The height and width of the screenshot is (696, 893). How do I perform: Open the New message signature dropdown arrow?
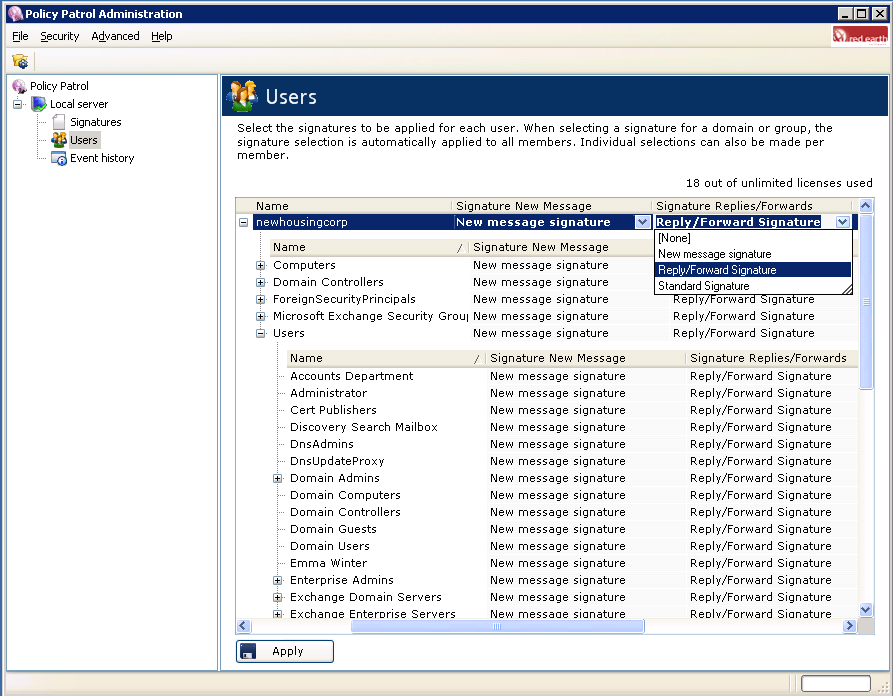coord(642,222)
